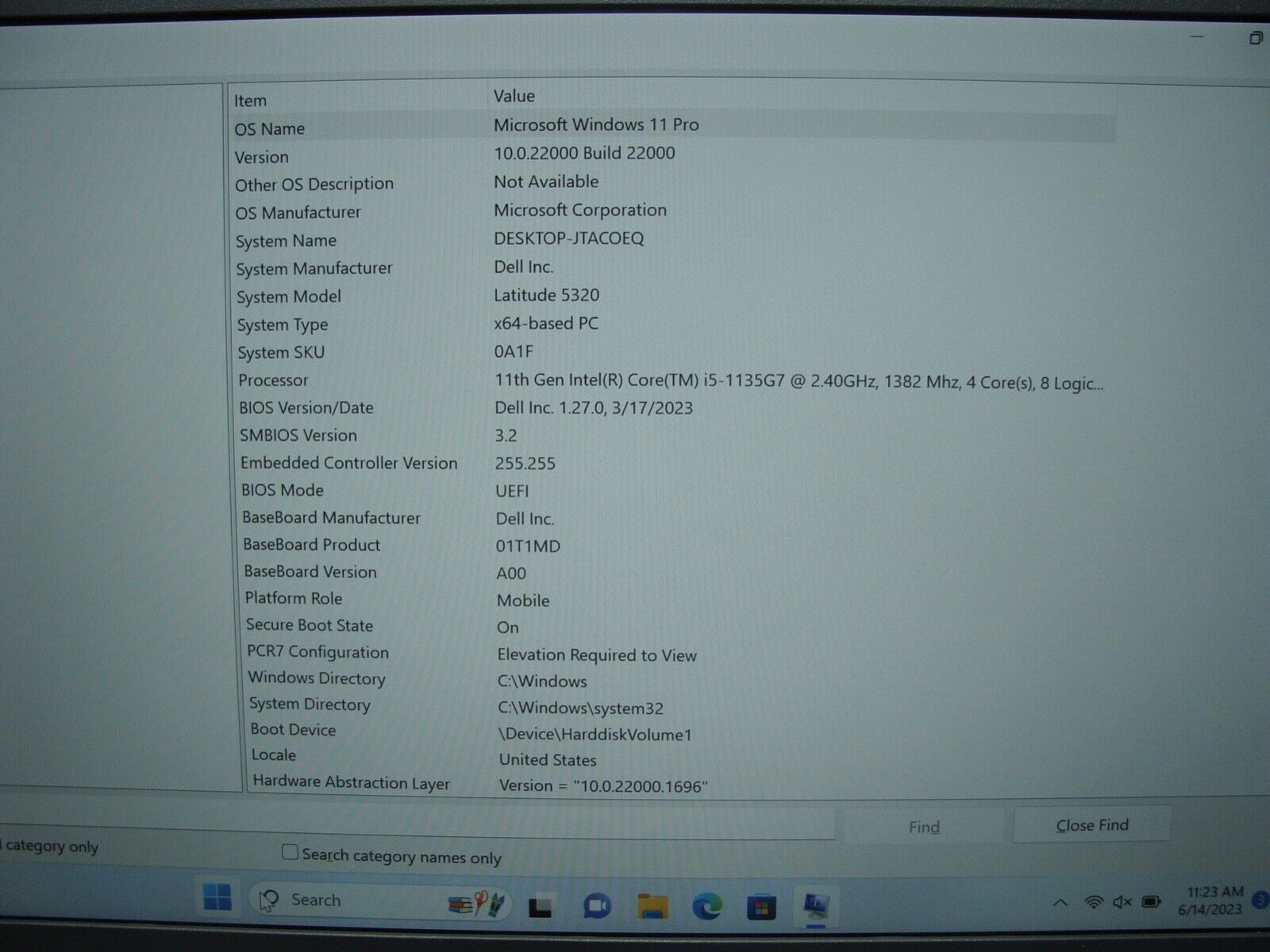Select the Embedded Controller Version row
This screenshot has height=952, width=1270.
tap(675, 463)
